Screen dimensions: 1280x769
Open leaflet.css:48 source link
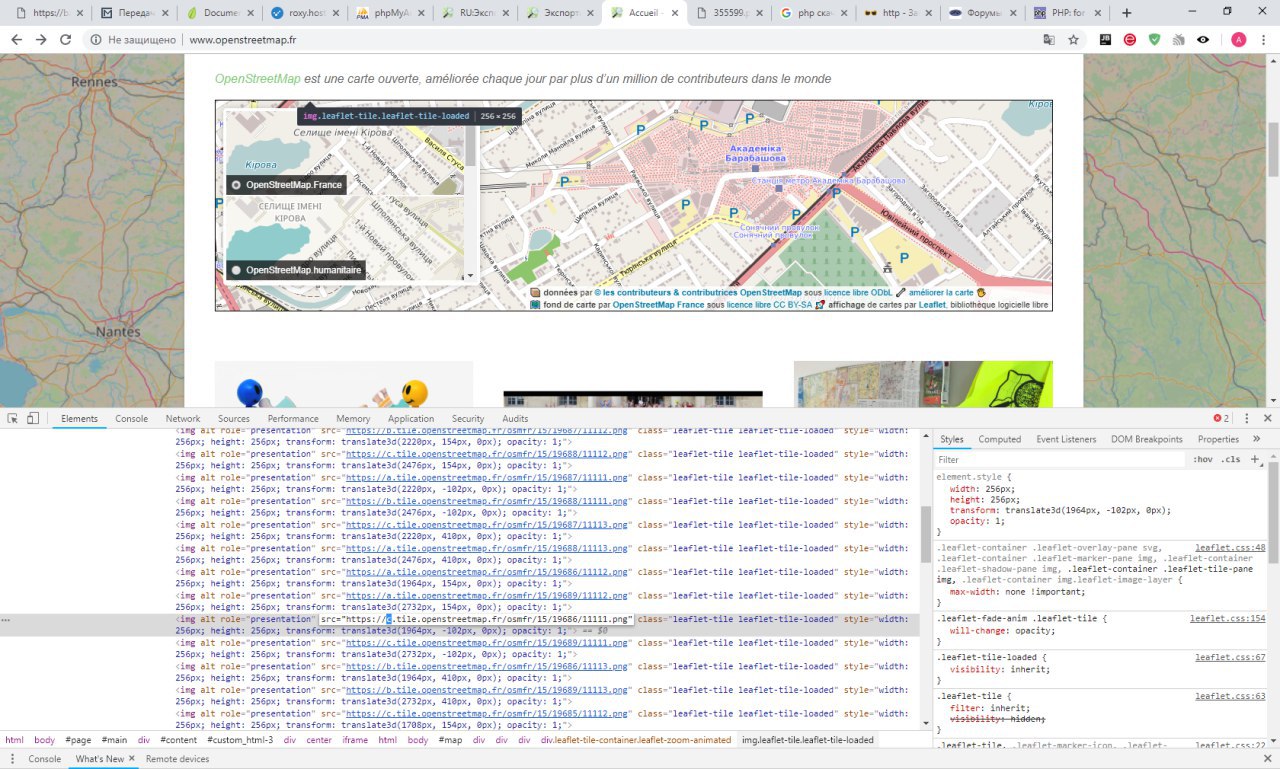(x=1230, y=548)
